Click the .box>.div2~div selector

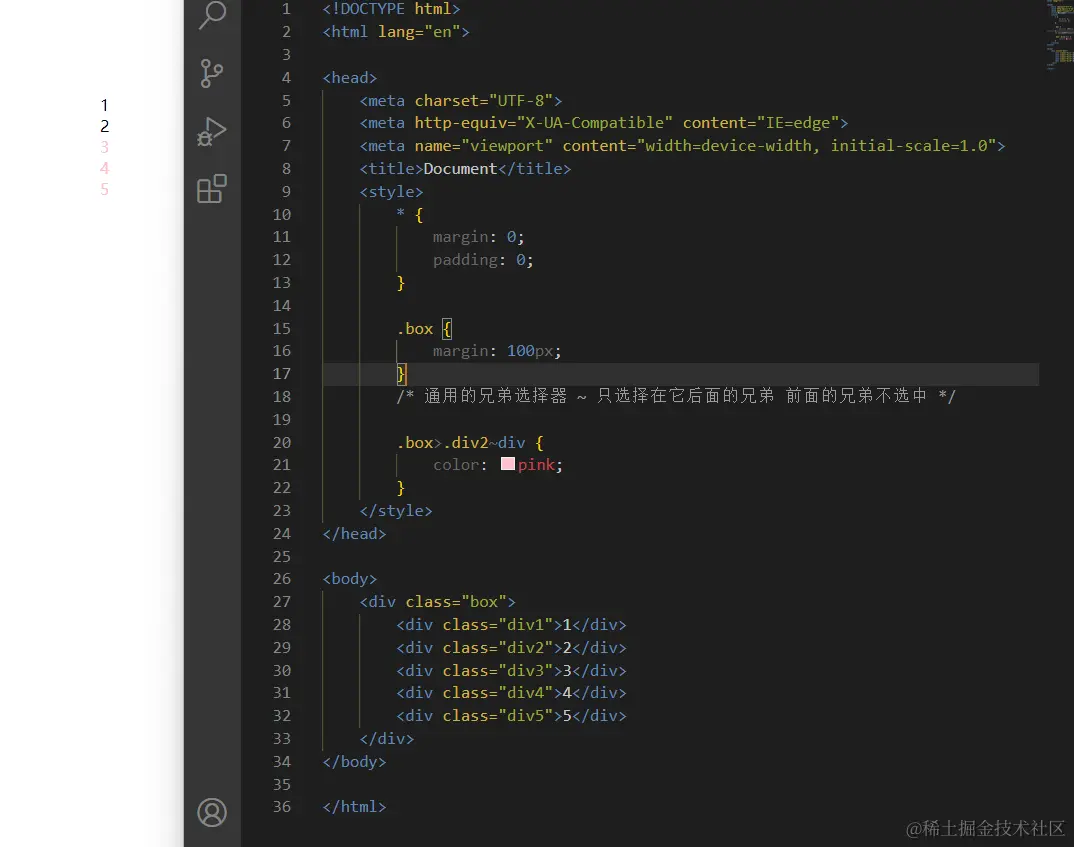461,443
